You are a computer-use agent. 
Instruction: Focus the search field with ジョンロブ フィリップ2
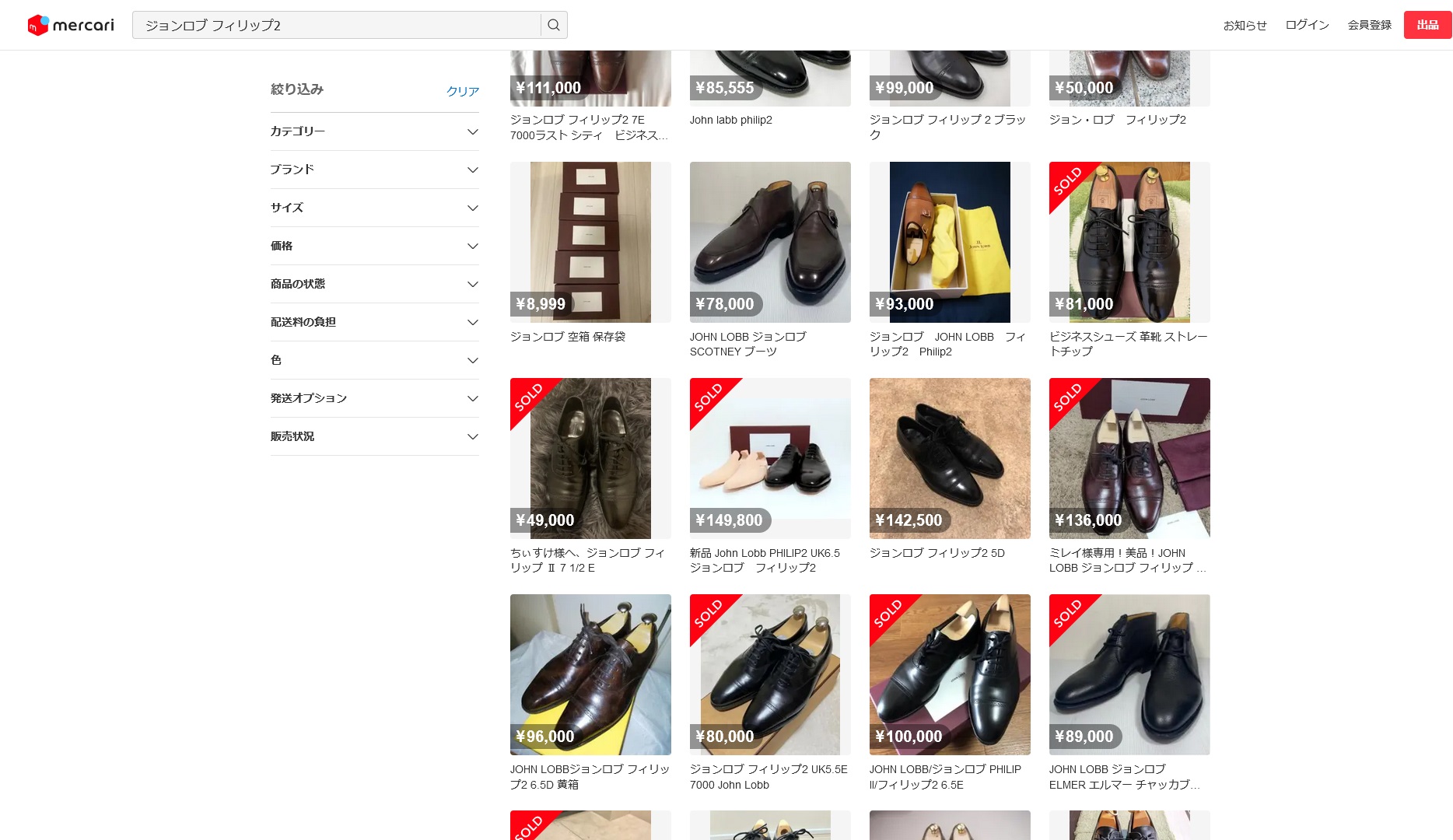click(337, 25)
